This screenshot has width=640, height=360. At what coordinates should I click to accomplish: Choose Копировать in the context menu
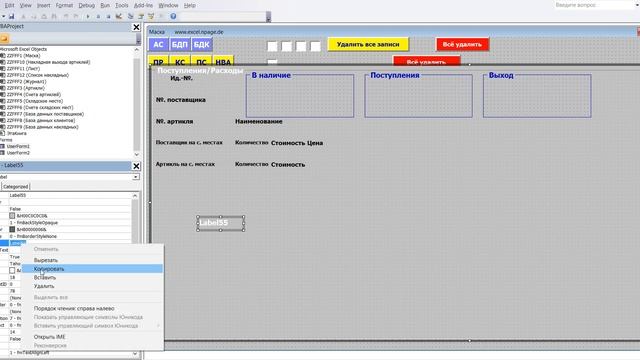point(92,269)
